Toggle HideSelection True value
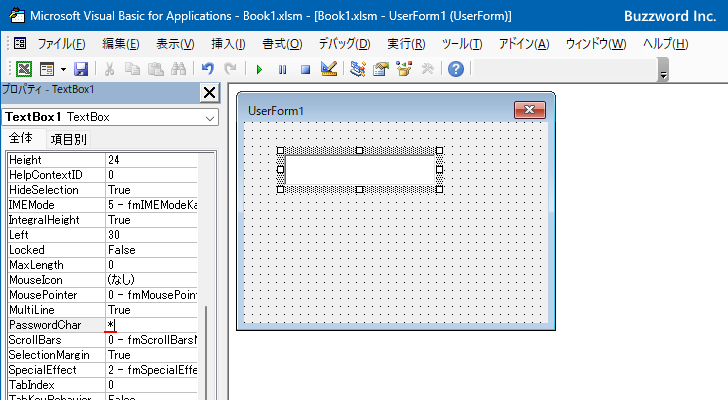This screenshot has width=728, height=400. pyautogui.click(x=151, y=190)
